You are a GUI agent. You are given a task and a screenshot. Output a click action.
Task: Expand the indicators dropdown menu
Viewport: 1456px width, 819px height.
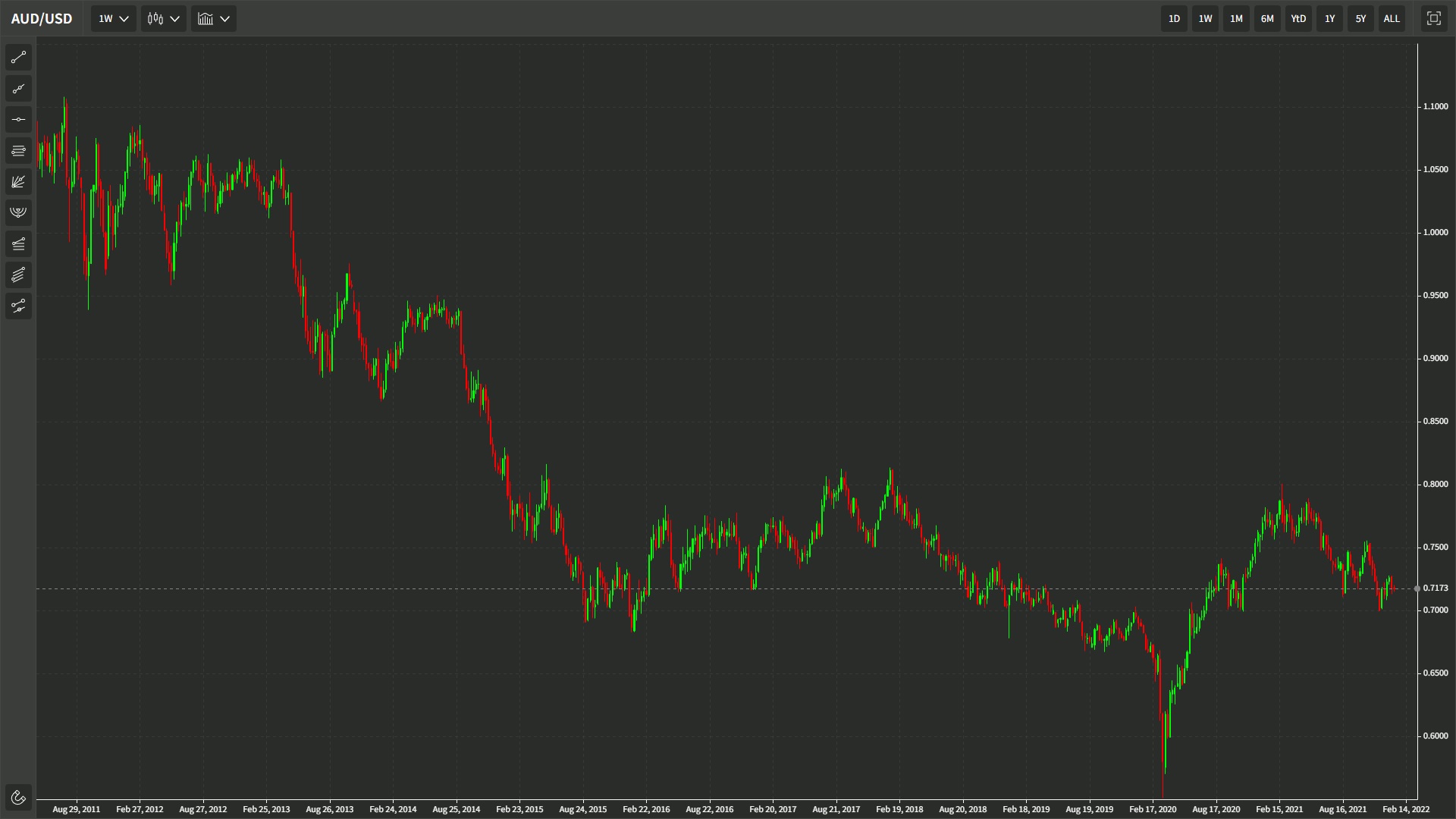[213, 19]
